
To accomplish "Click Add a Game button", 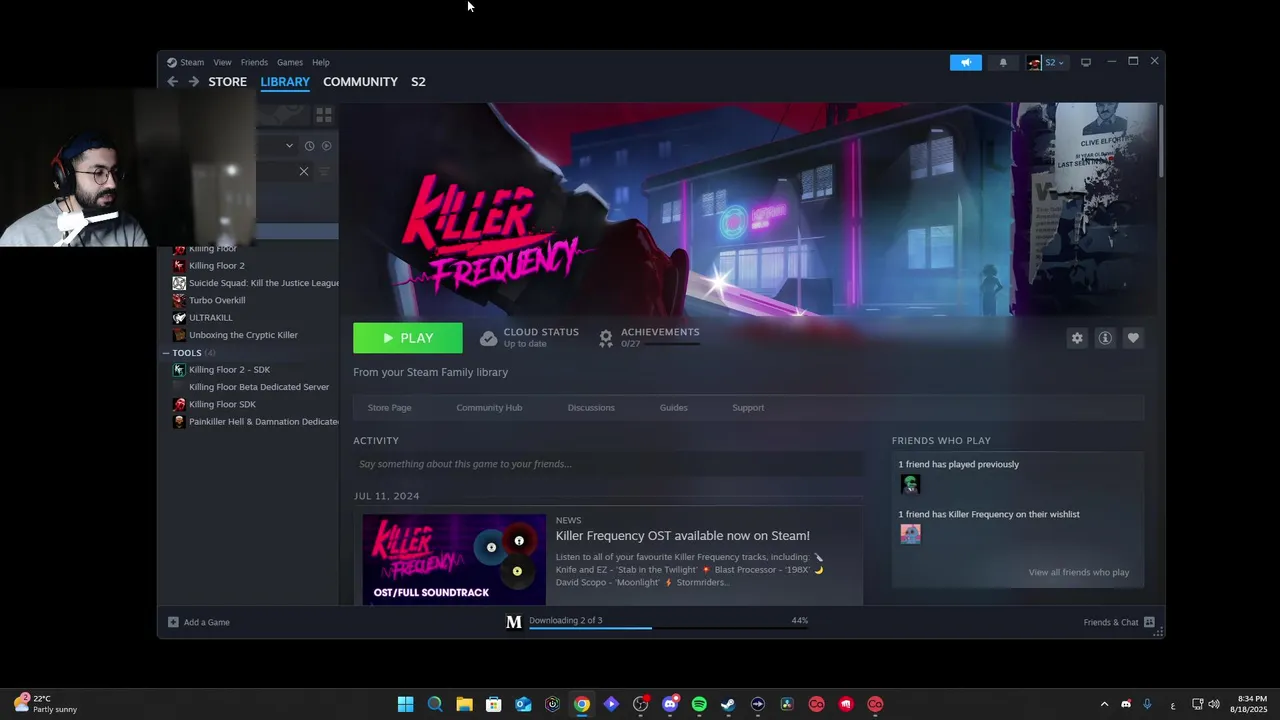I will click(199, 622).
